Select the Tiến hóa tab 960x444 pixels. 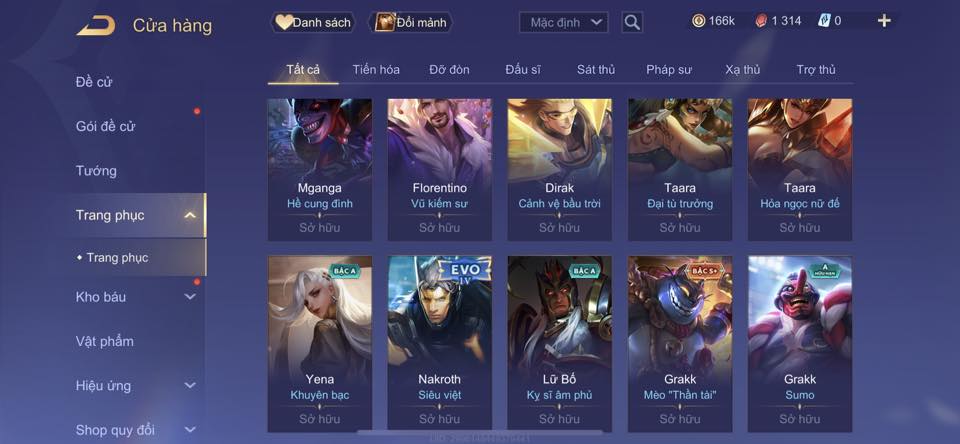[x=376, y=70]
